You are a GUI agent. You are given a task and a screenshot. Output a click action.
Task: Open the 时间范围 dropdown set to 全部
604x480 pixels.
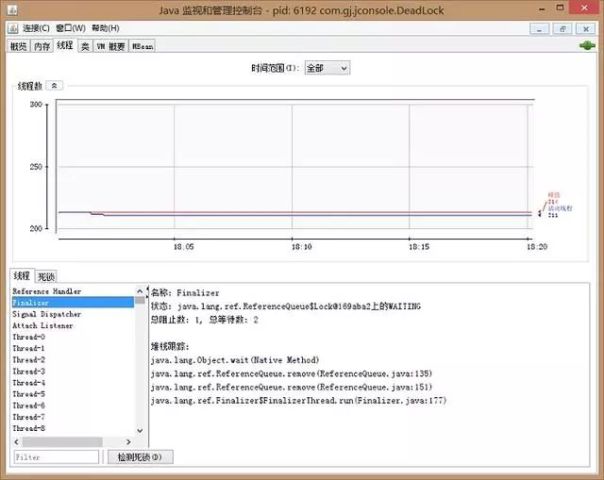tap(327, 68)
